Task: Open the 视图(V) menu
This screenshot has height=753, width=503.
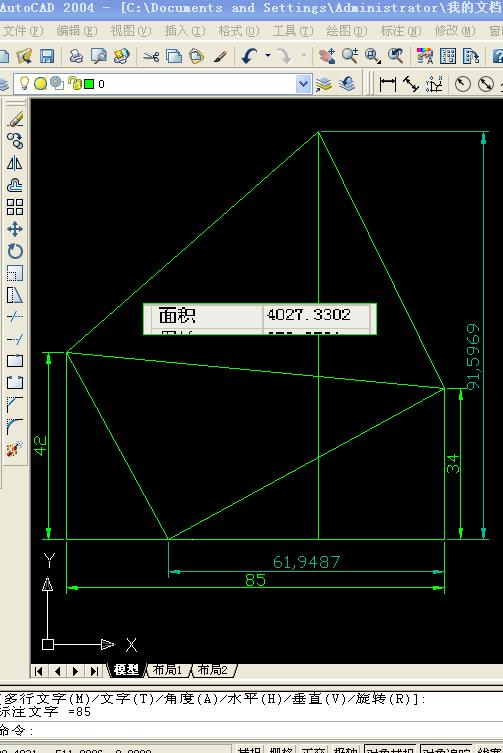Action: click(131, 31)
